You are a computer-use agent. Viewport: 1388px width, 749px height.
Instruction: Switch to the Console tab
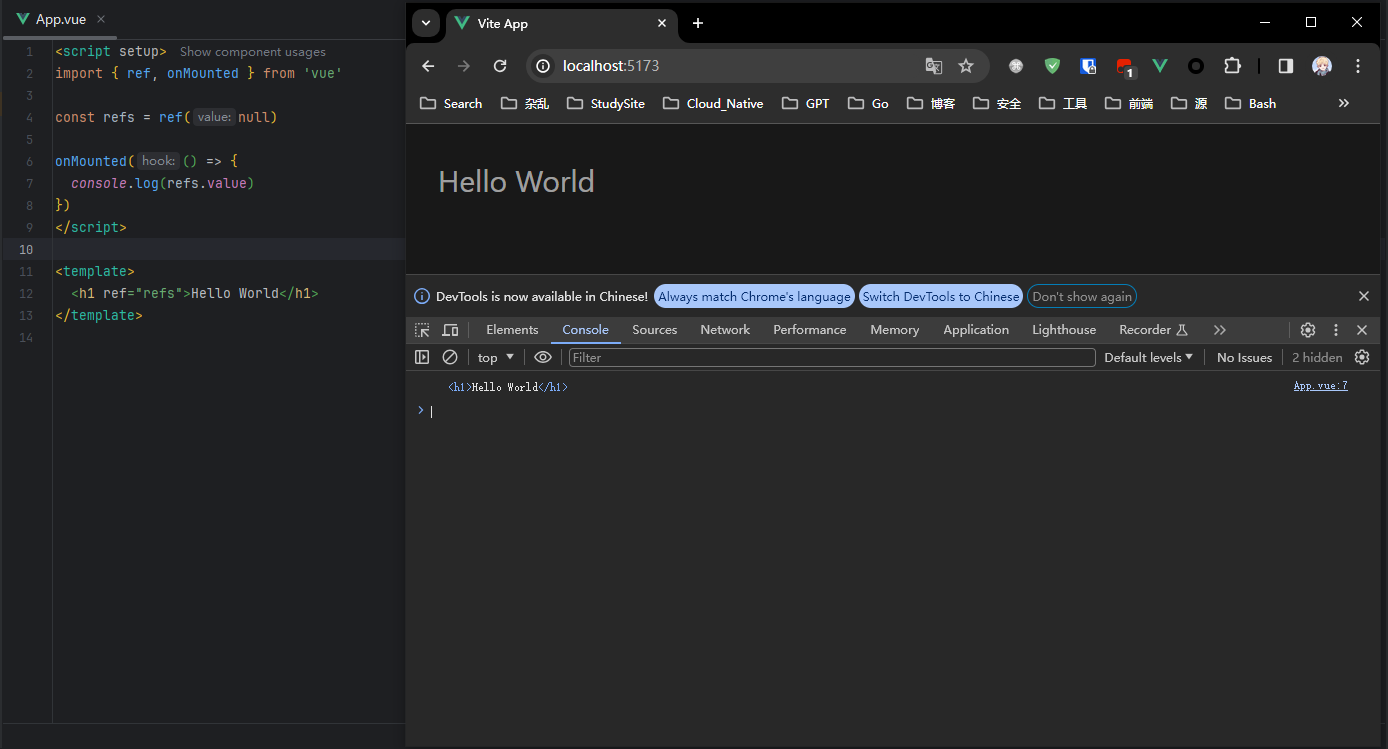[586, 330]
